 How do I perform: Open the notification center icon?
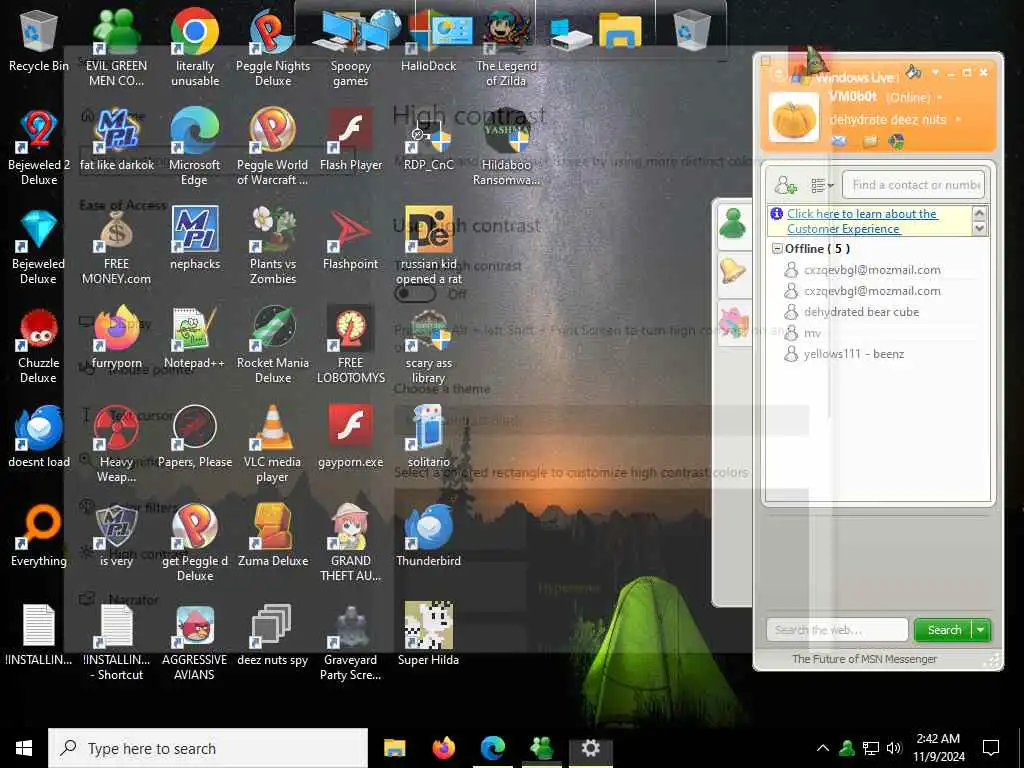991,748
